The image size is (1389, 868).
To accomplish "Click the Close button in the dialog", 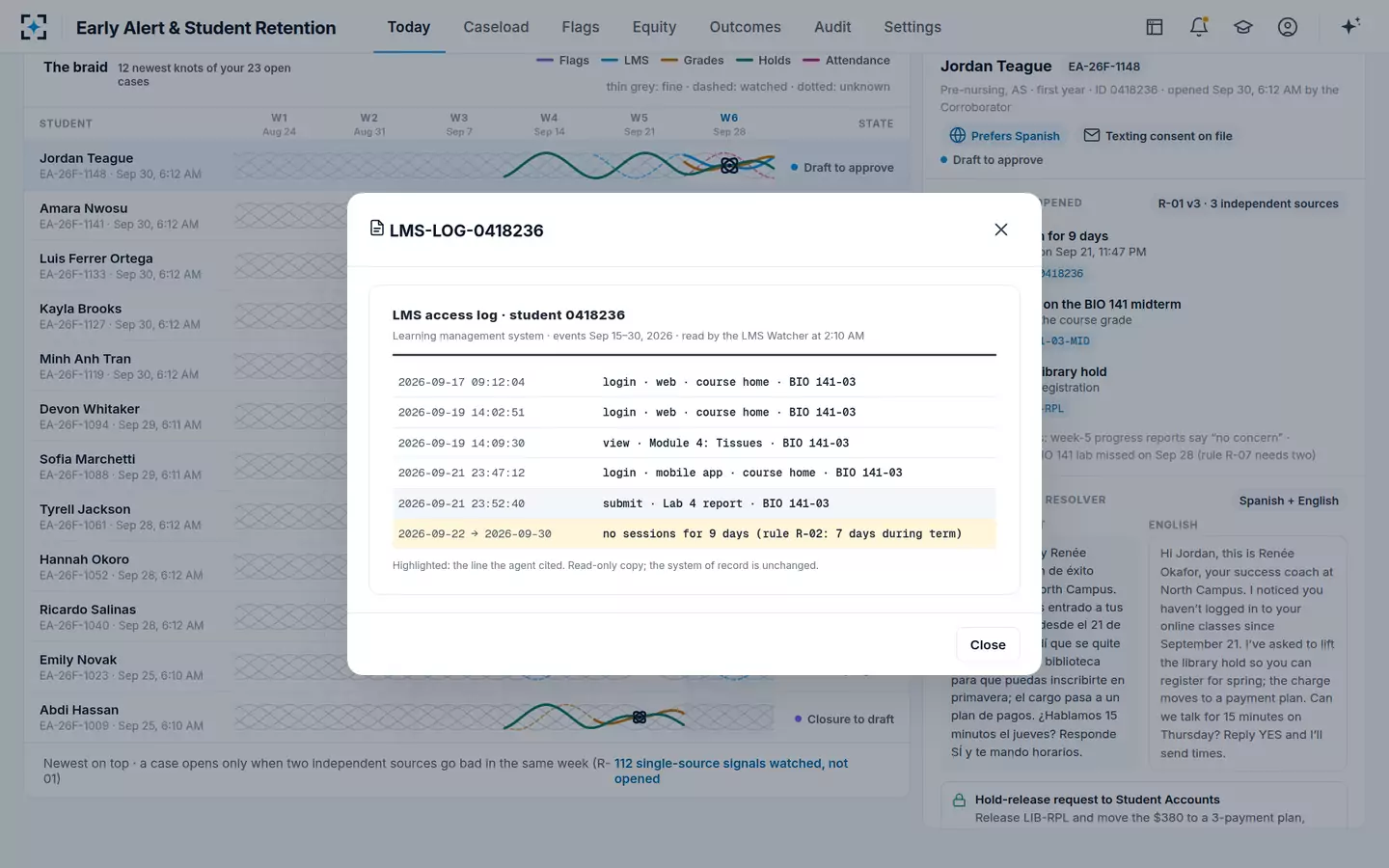I will coord(988,645).
